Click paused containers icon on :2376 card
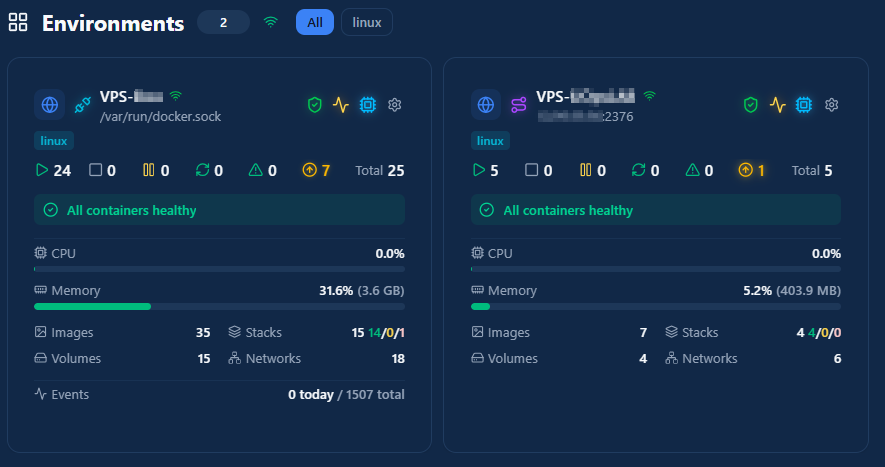This screenshot has width=885, height=467. point(585,170)
